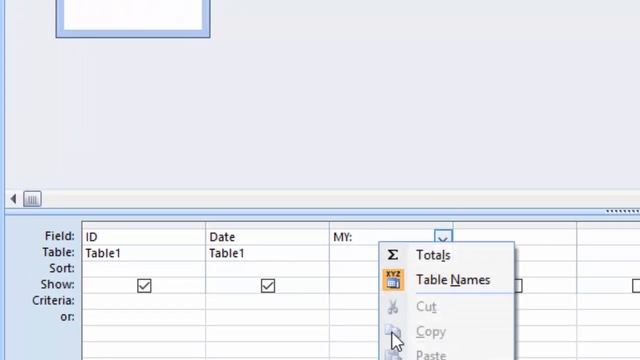Click the Sort: row label
This screenshot has width=640, height=360.
62,268
